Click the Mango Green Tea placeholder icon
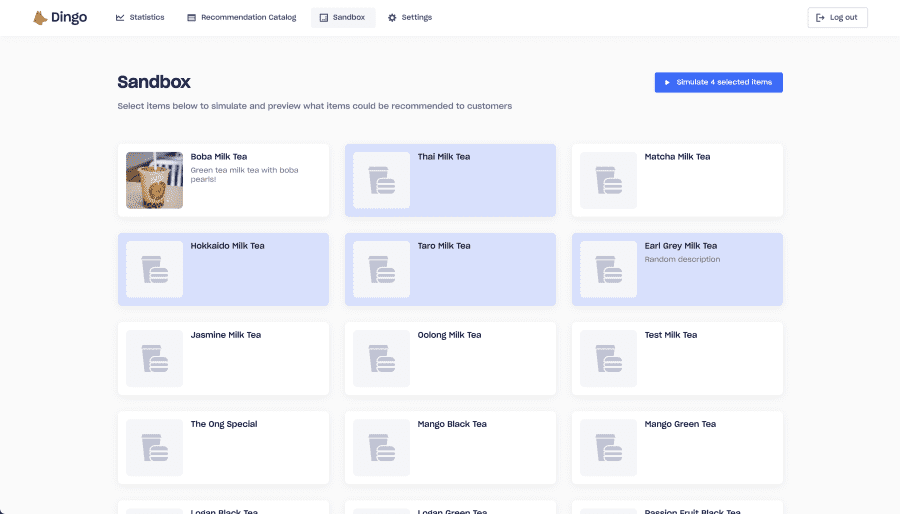900x514 pixels. [608, 447]
